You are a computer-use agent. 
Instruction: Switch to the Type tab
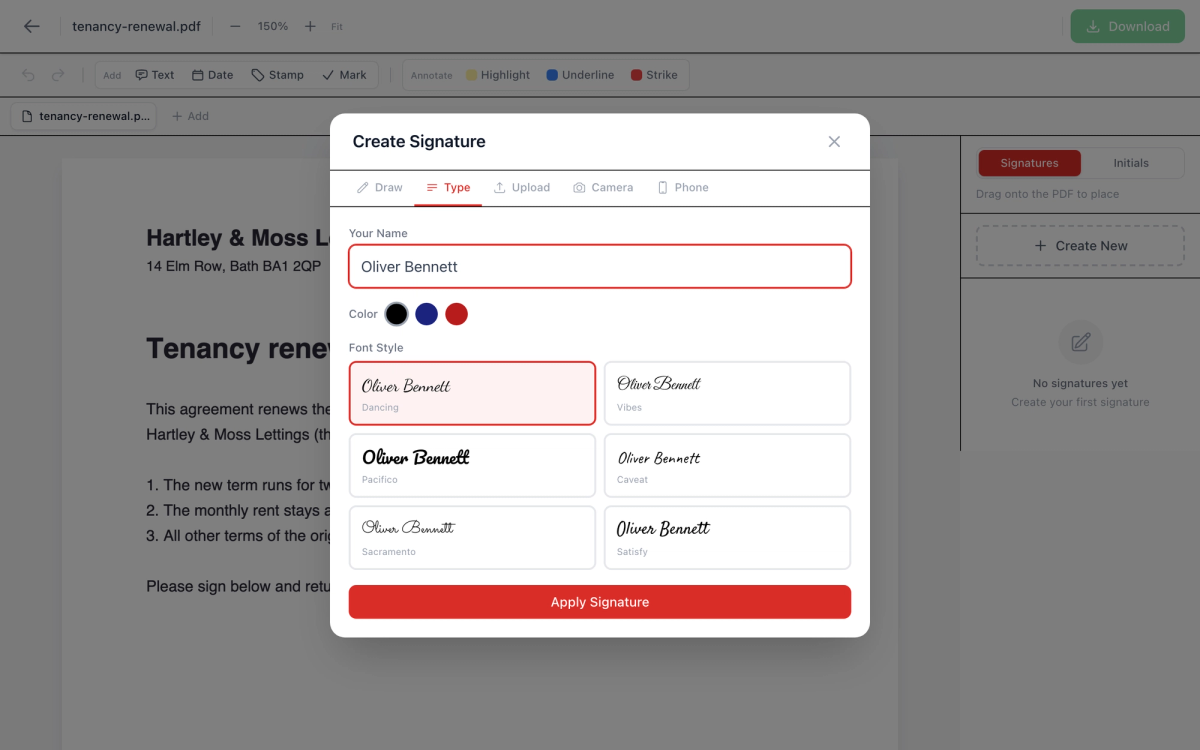[x=448, y=187]
